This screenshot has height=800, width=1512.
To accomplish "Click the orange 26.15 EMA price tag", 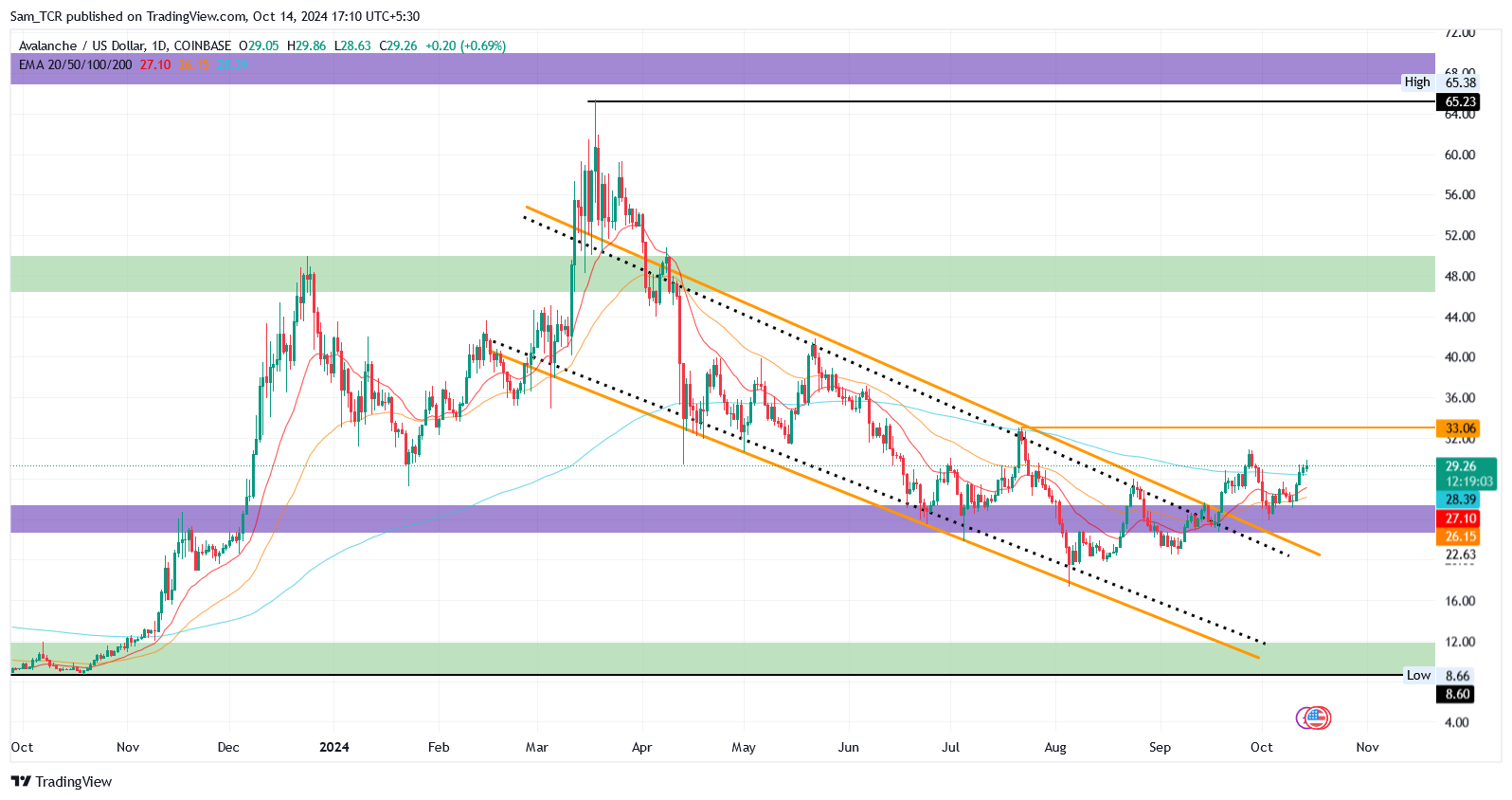I will [x=1460, y=536].
